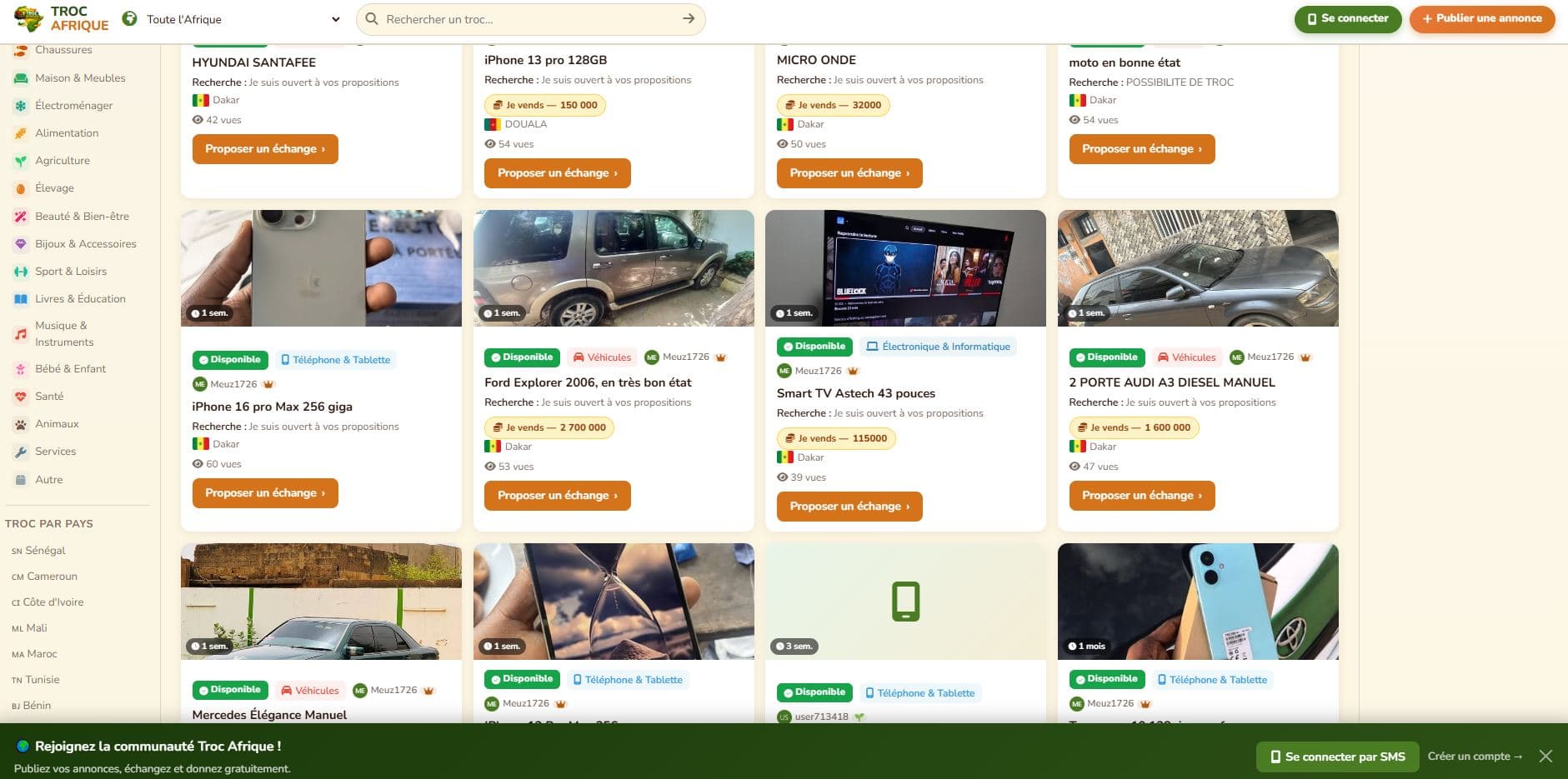This screenshot has height=779, width=1568.
Task: Open the Mercedes Élégance Manuel title
Action: [269, 715]
